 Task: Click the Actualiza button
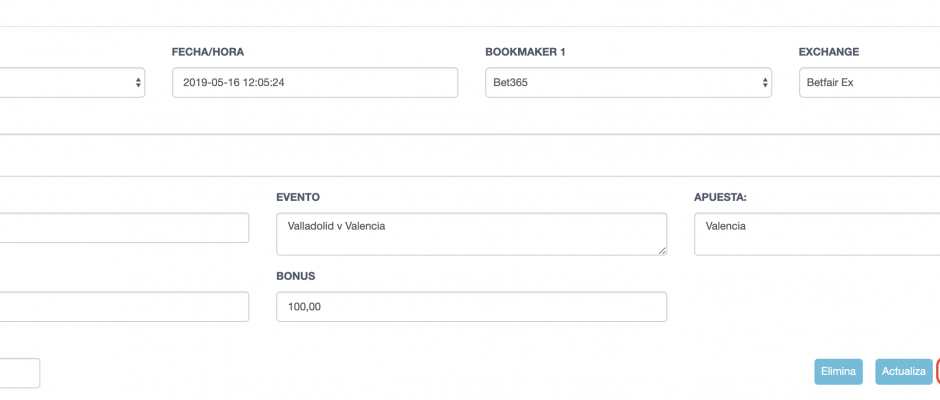point(903,372)
